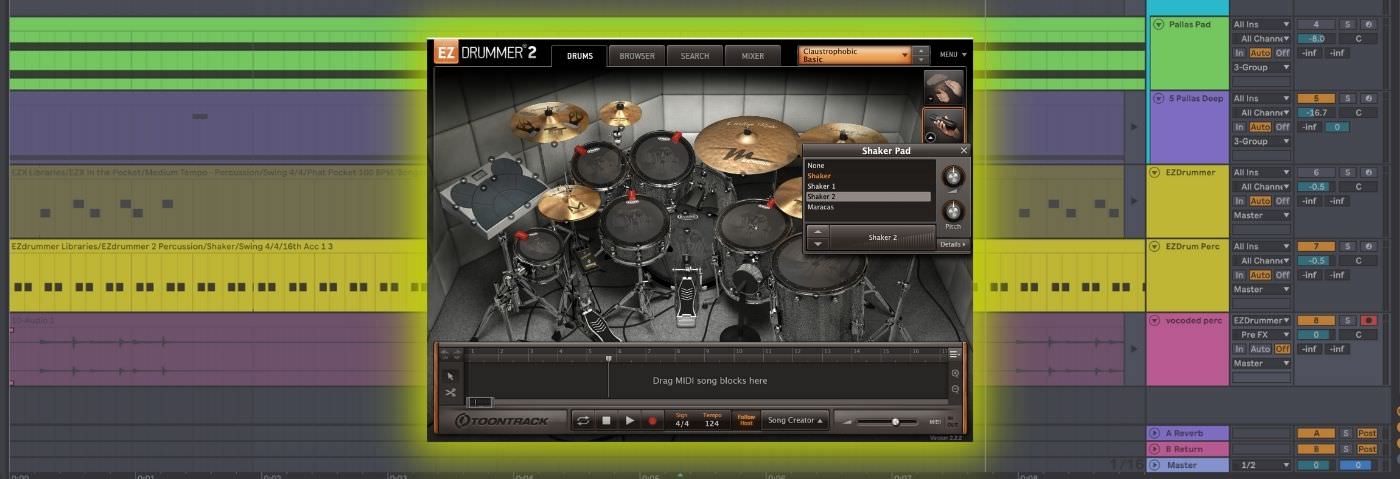Click the 5 Pallas Deep volume value -16.7
The width and height of the screenshot is (1400, 479).
(x=1316, y=113)
